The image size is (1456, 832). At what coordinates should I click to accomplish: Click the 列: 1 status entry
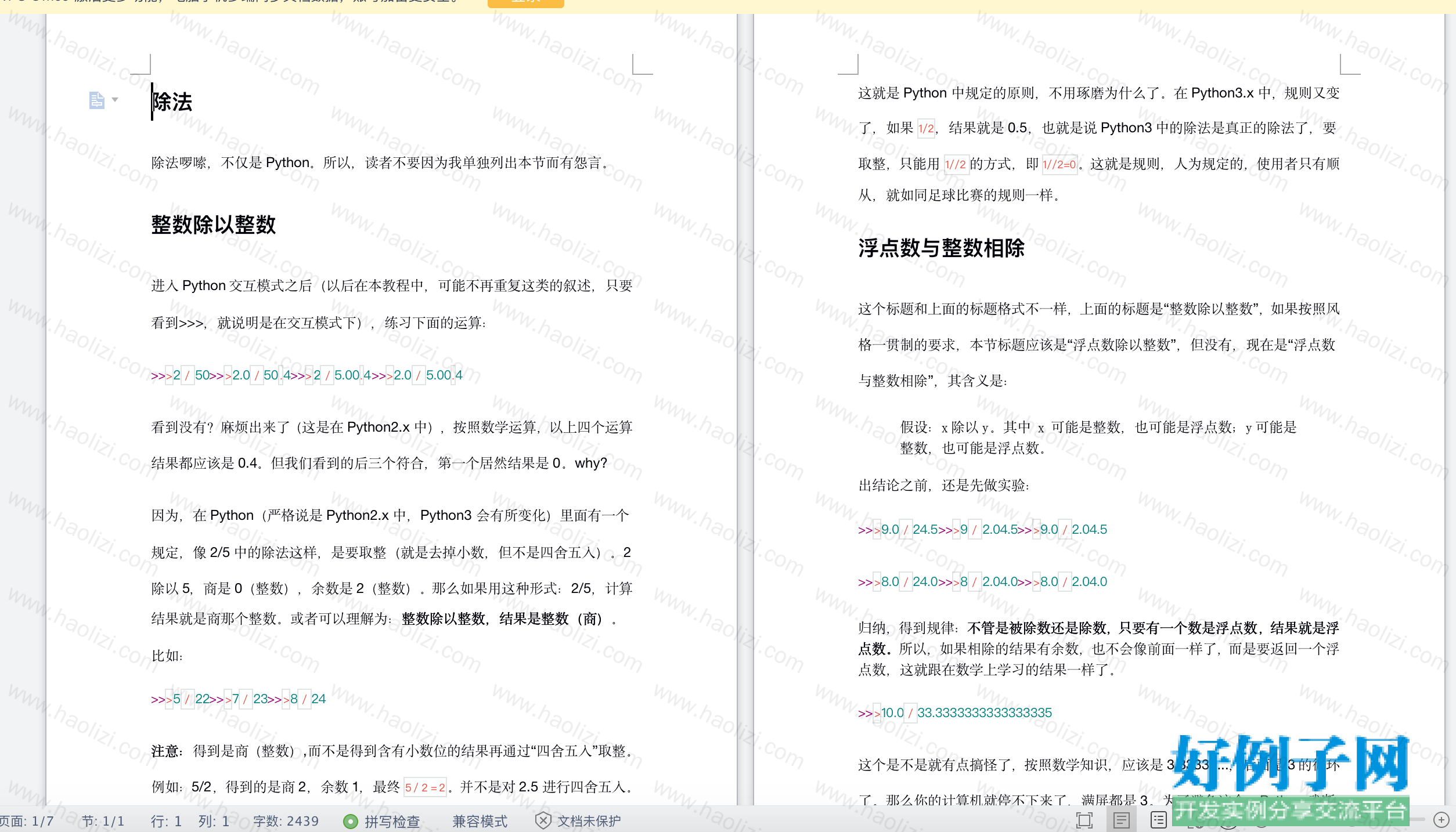214,822
